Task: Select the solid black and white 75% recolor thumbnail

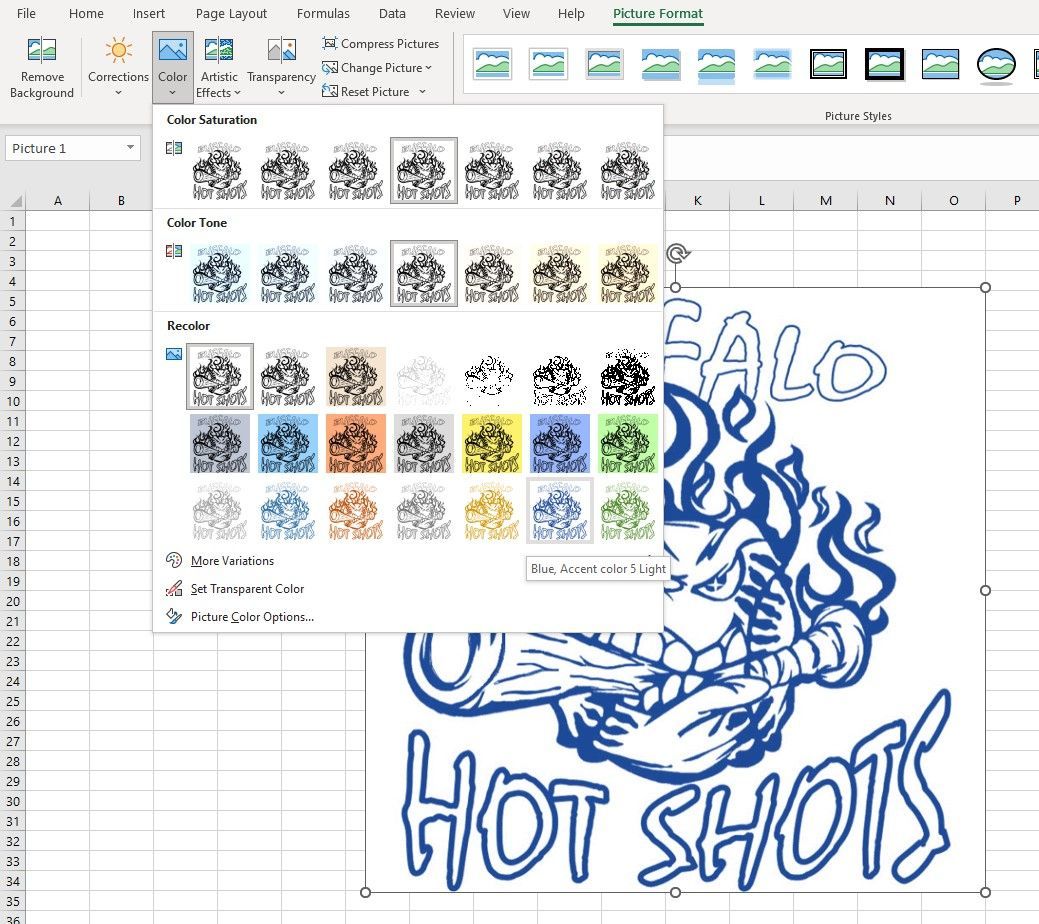Action: pos(628,376)
